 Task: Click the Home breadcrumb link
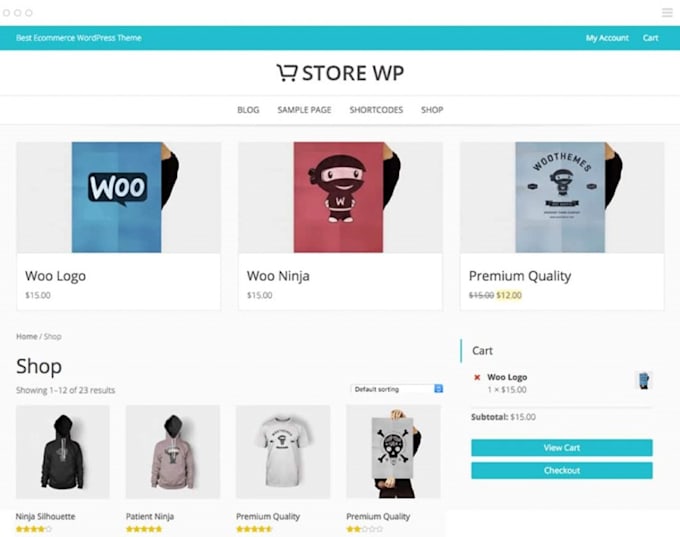(x=26, y=337)
